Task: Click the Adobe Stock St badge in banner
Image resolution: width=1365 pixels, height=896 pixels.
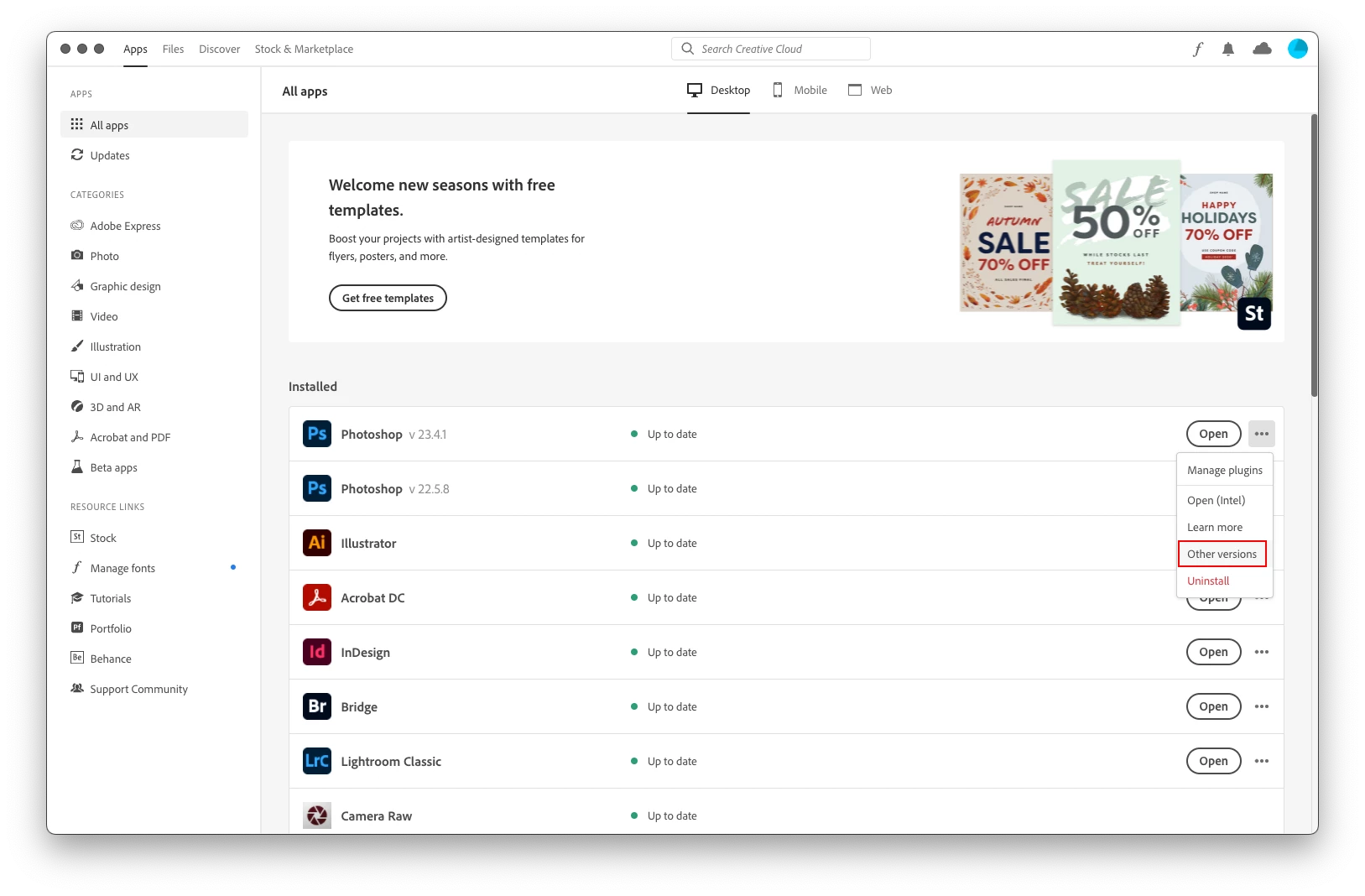Action: 1254,314
